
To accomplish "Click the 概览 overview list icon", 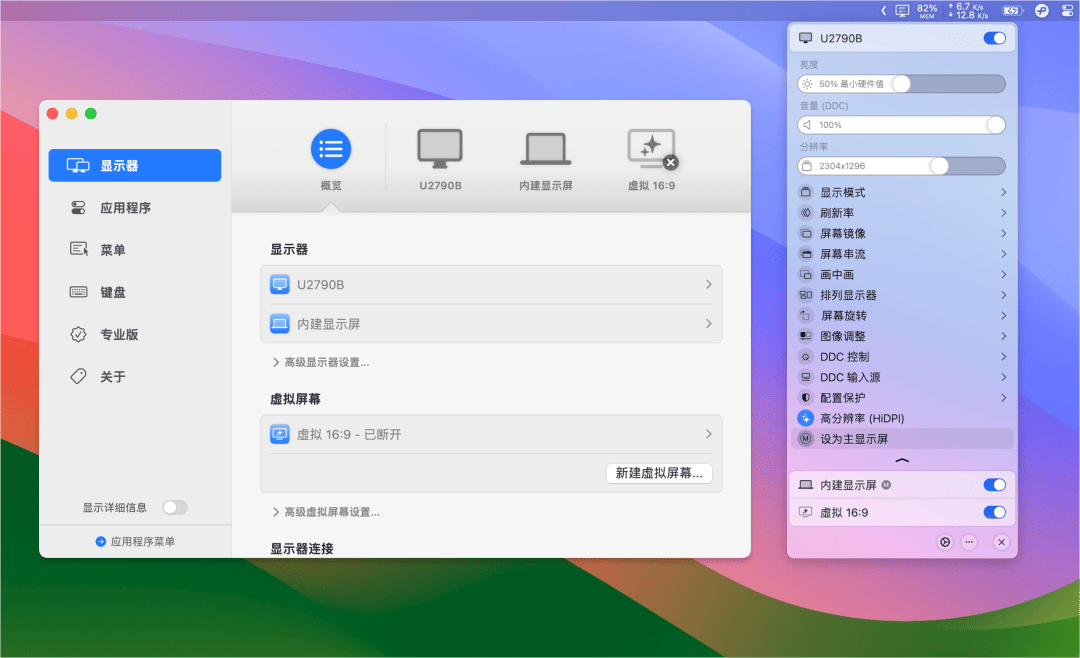I will pos(330,150).
